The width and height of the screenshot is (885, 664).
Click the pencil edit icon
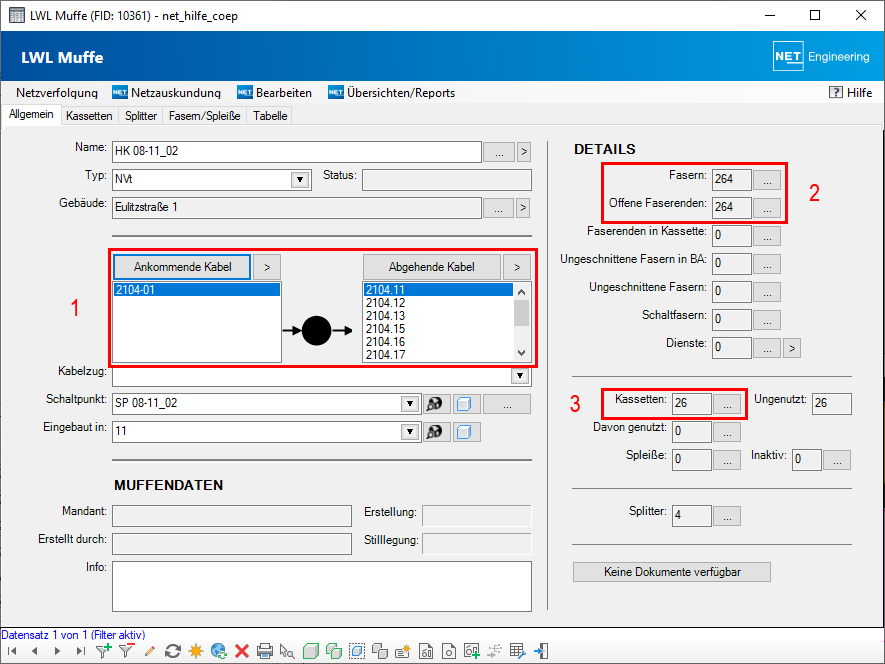[150, 651]
